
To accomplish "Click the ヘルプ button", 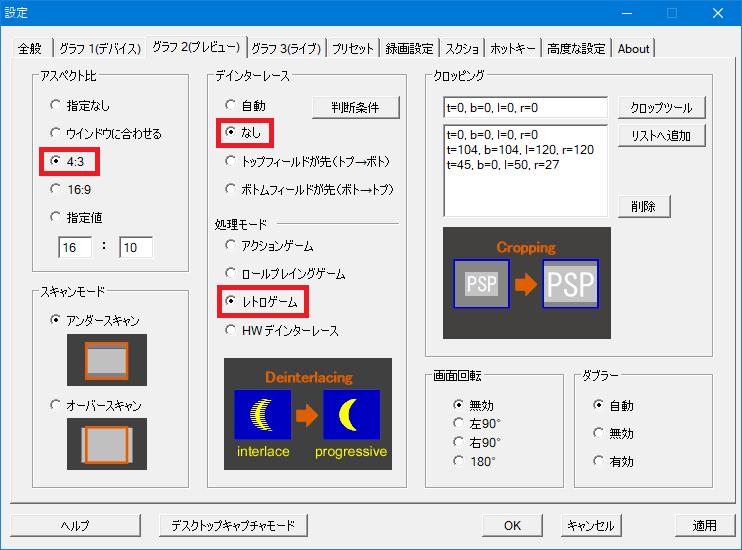I will tap(75, 525).
